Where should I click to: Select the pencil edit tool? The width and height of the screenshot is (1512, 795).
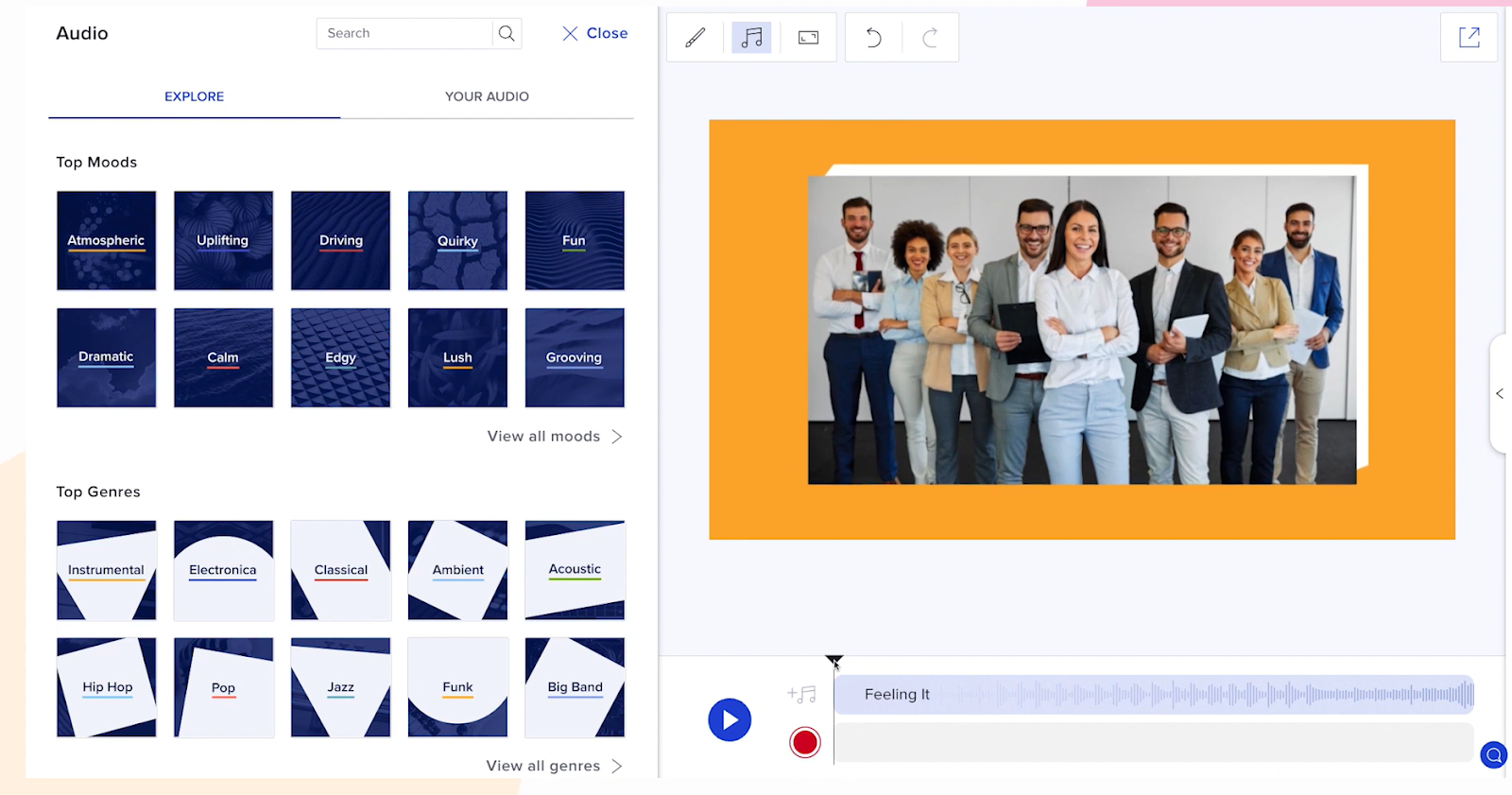pos(696,38)
